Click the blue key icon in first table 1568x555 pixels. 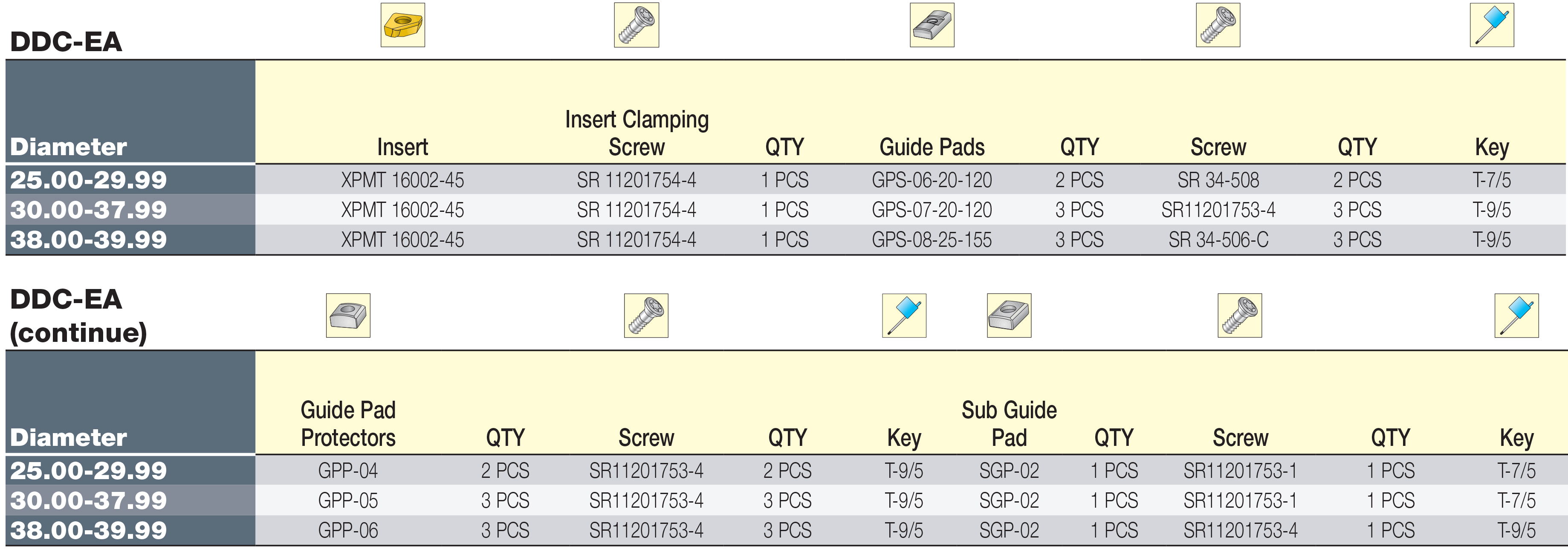tap(1492, 25)
